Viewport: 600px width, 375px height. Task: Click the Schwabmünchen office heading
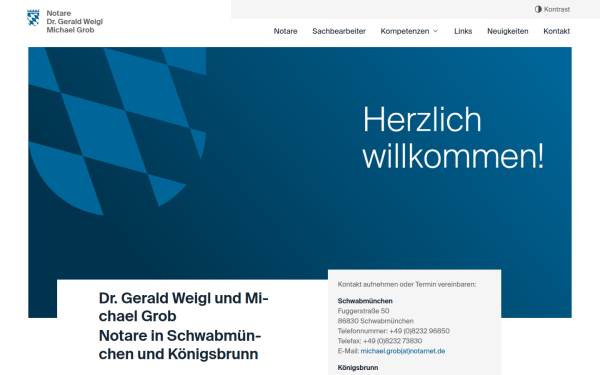[365, 301]
